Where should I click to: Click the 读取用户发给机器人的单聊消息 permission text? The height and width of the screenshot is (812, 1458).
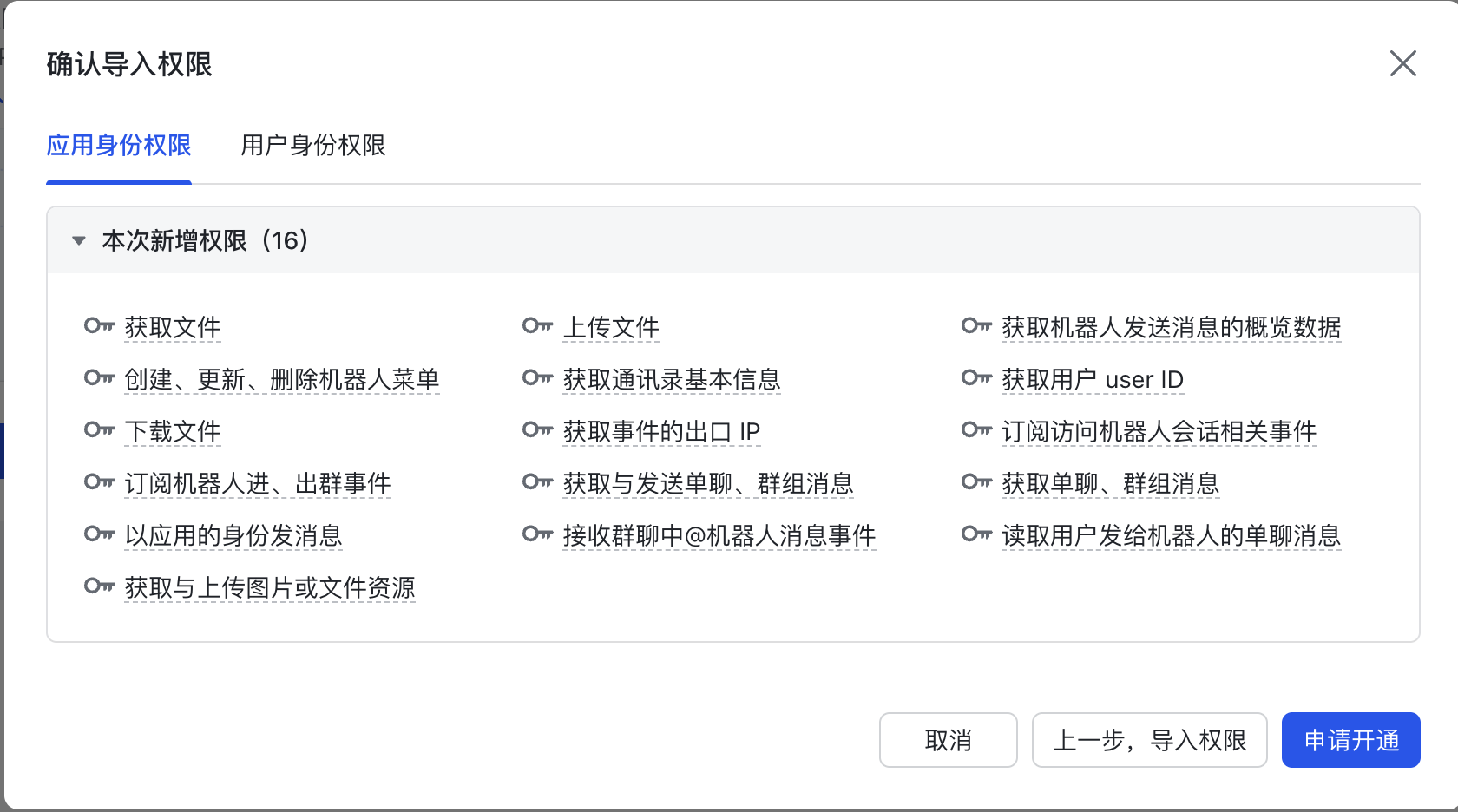click(1171, 536)
